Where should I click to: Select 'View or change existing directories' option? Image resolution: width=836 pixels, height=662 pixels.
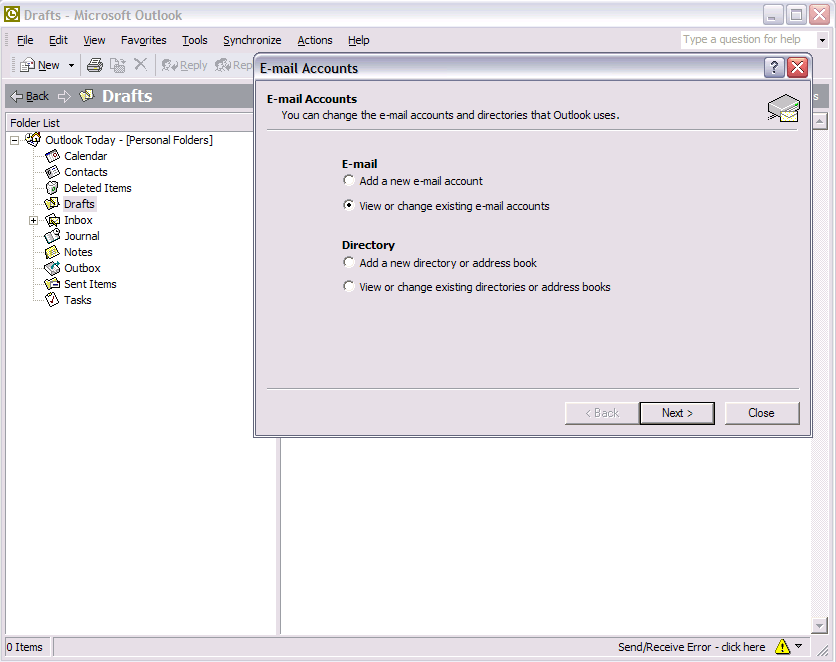(476, 287)
